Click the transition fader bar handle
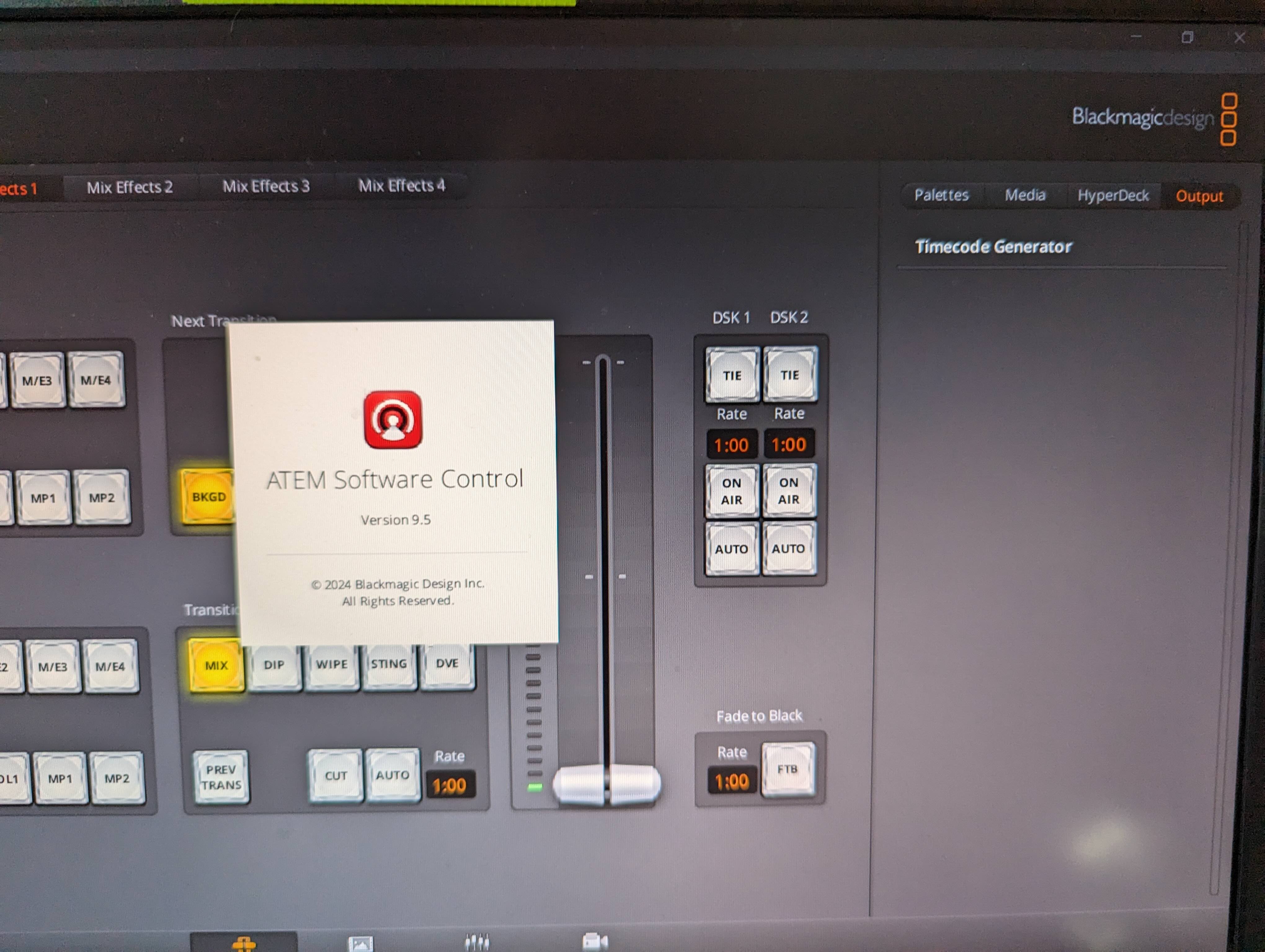This screenshot has width=1265, height=952. click(606, 785)
